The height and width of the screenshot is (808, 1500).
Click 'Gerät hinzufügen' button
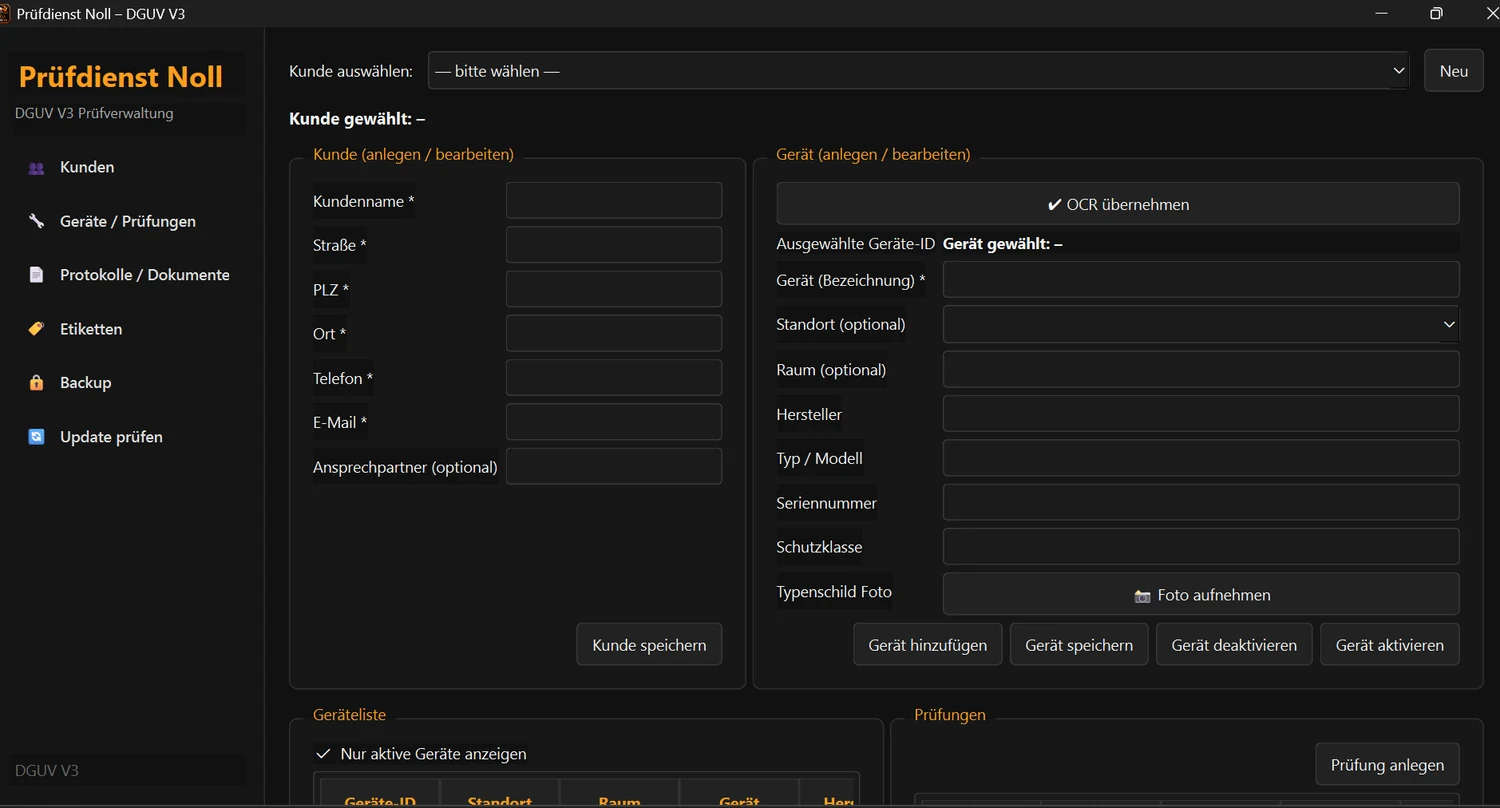[x=928, y=645]
